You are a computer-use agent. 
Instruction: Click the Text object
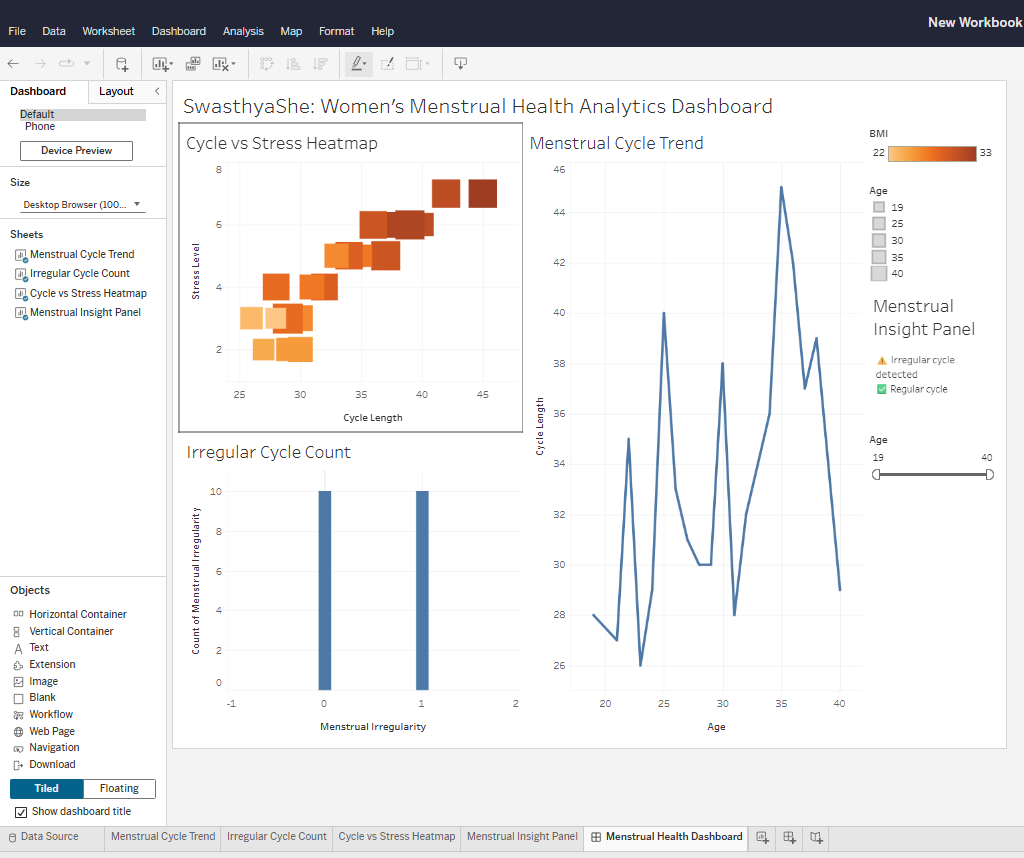(39, 648)
